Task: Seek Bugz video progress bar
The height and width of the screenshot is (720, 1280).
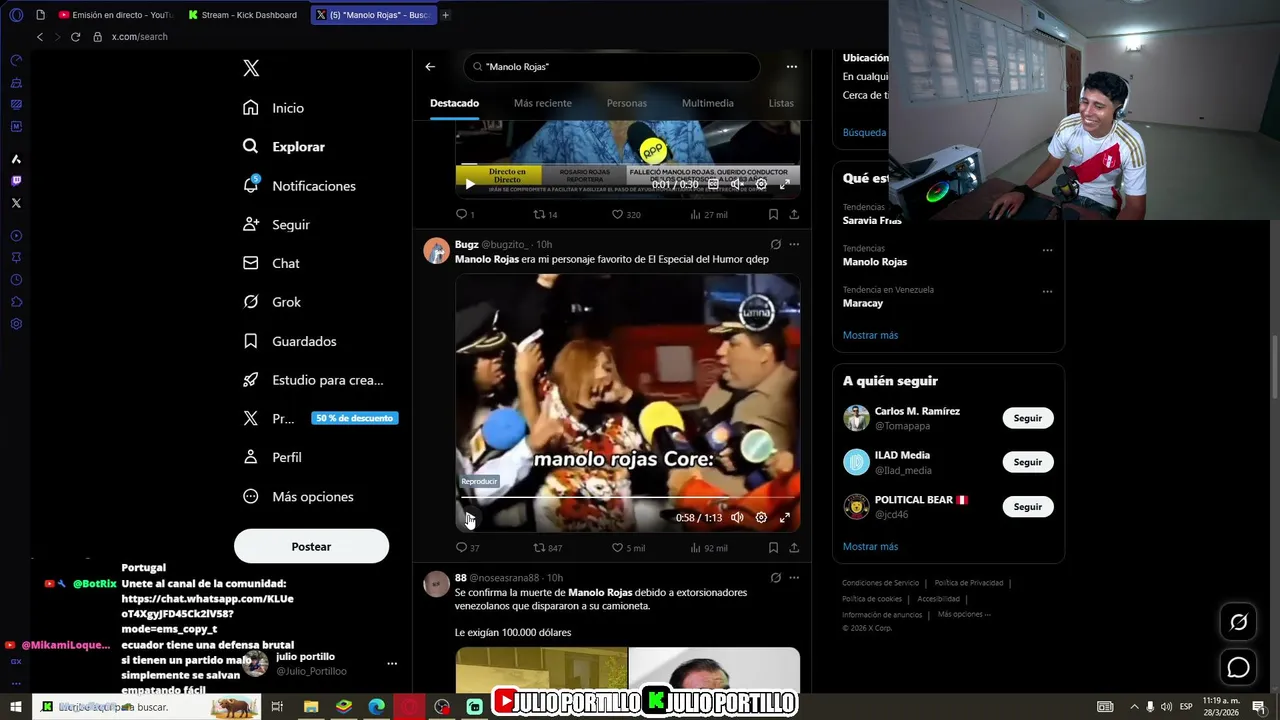Action: click(x=628, y=496)
